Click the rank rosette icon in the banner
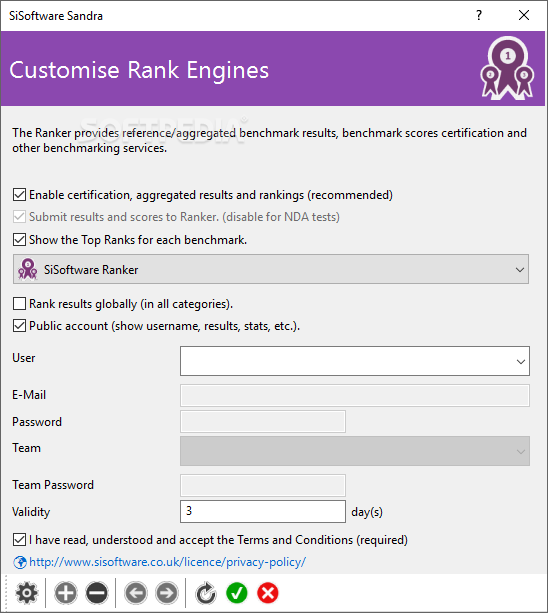The height and width of the screenshot is (613, 548). point(507,68)
